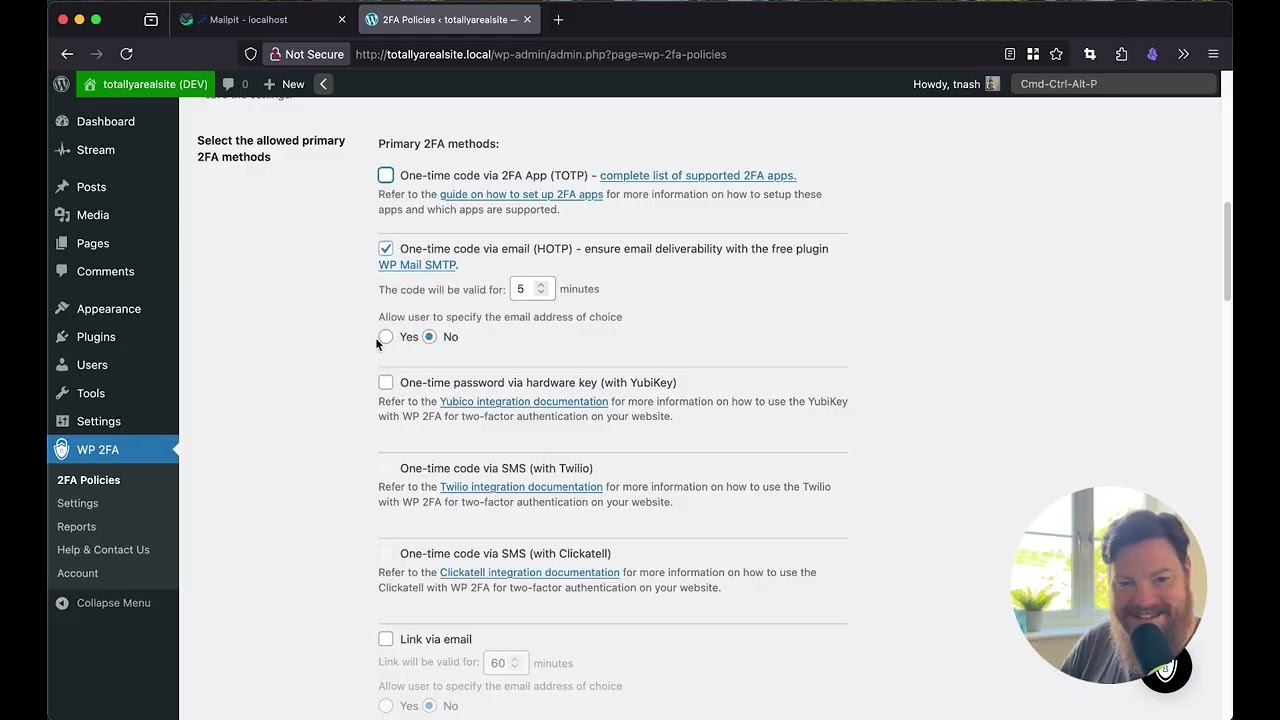Click the Users person icon
Image resolution: width=1280 pixels, height=720 pixels.
62,365
